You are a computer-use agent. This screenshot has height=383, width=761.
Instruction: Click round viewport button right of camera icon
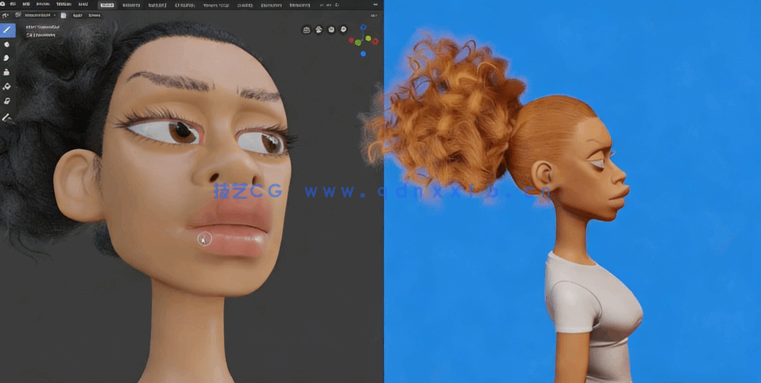(343, 30)
